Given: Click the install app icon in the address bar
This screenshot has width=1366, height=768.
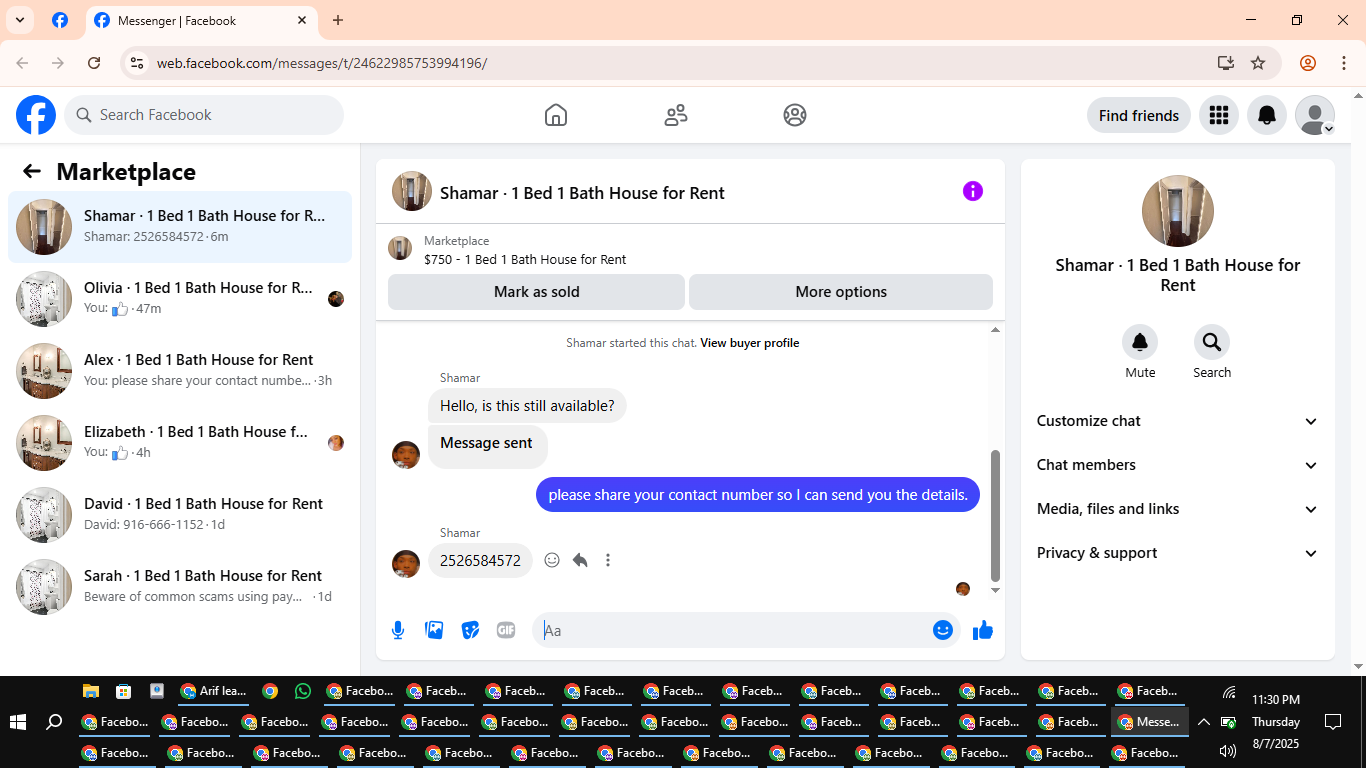Looking at the screenshot, I should 1226,63.
